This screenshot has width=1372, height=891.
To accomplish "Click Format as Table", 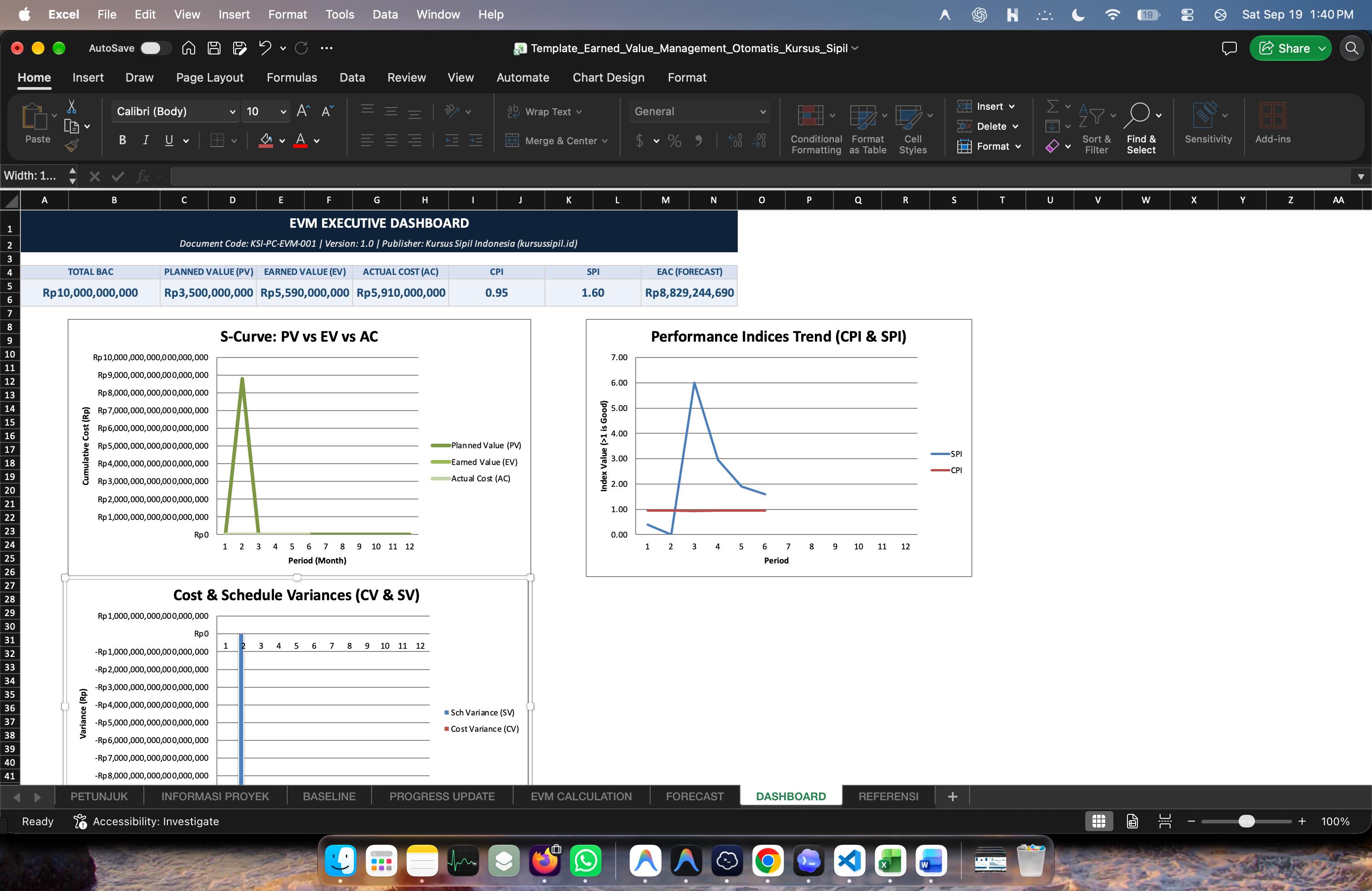I will click(x=867, y=129).
